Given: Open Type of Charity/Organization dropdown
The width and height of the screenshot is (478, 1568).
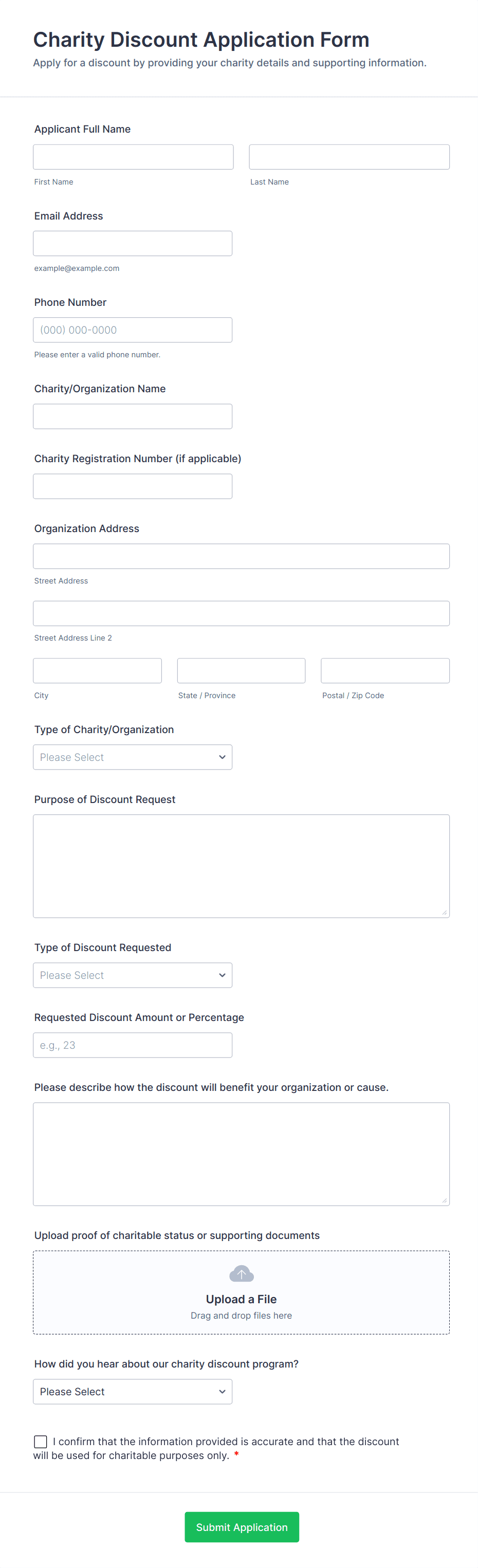Looking at the screenshot, I should [x=132, y=757].
